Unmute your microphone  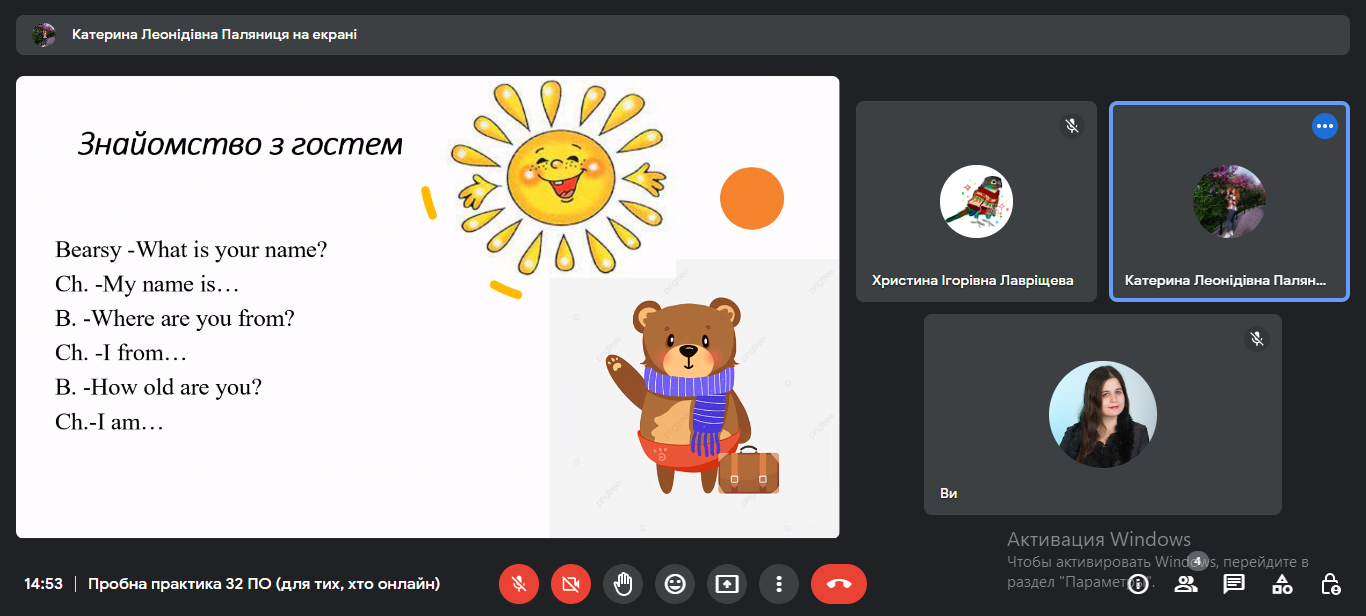click(x=519, y=584)
